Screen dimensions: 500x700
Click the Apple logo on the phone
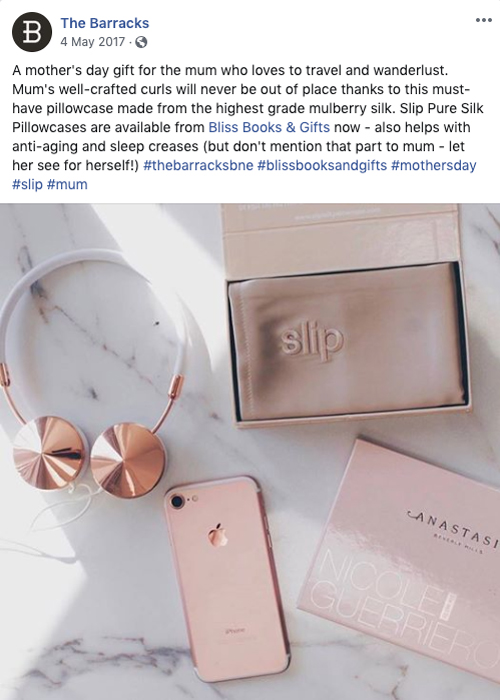click(x=218, y=535)
